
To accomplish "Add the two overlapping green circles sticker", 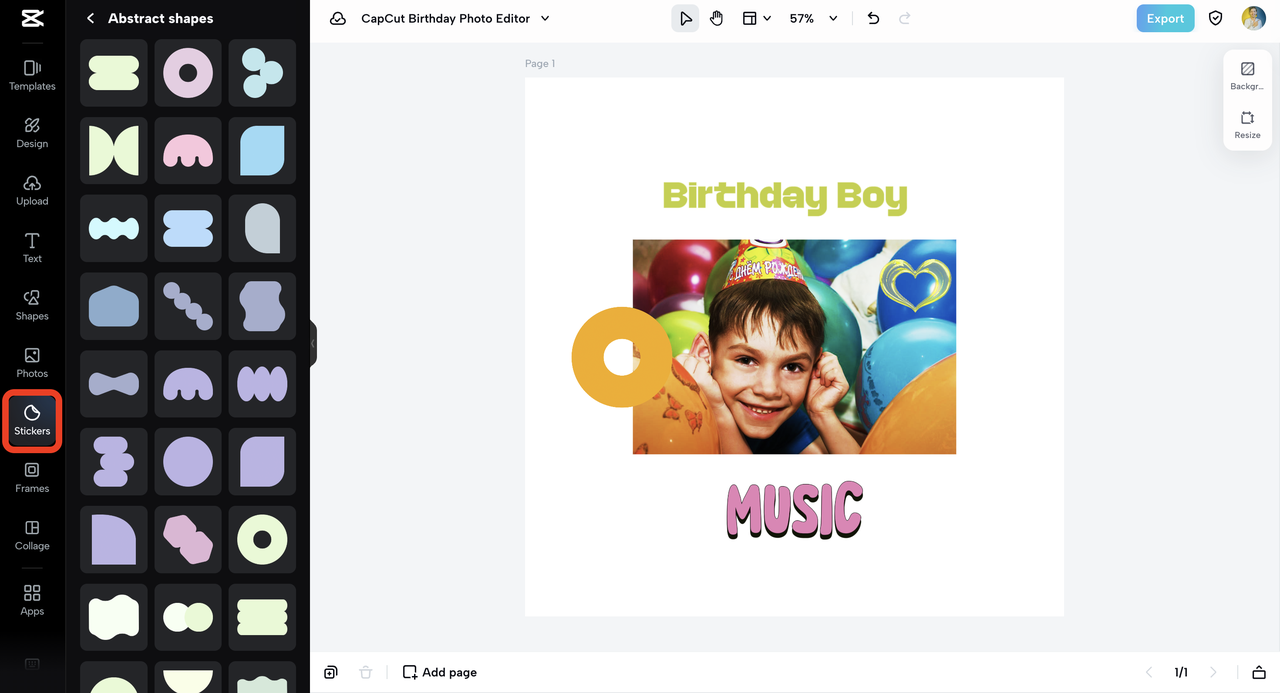I will (x=188, y=617).
